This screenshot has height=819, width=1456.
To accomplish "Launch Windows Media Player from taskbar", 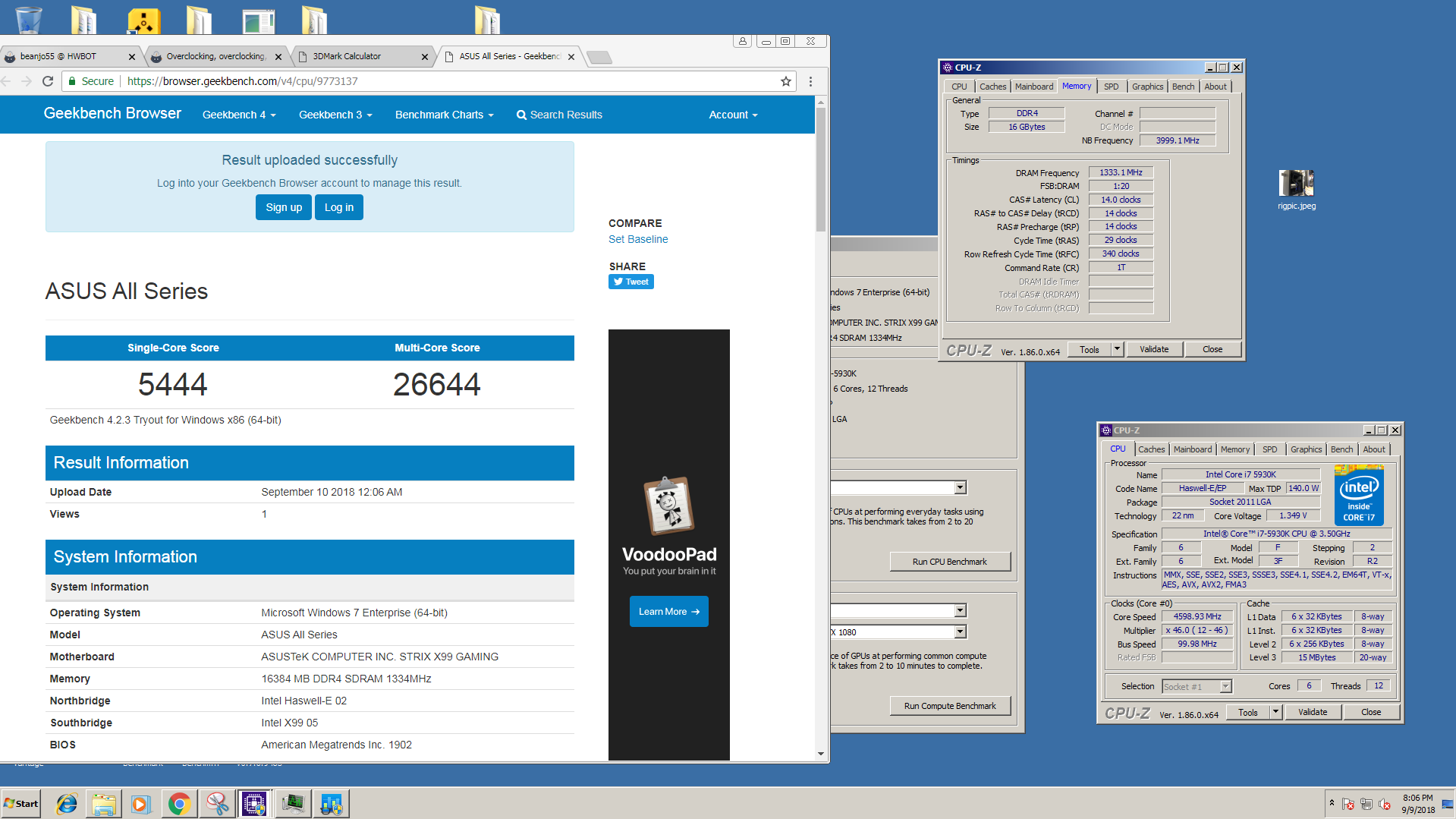I will click(x=141, y=803).
